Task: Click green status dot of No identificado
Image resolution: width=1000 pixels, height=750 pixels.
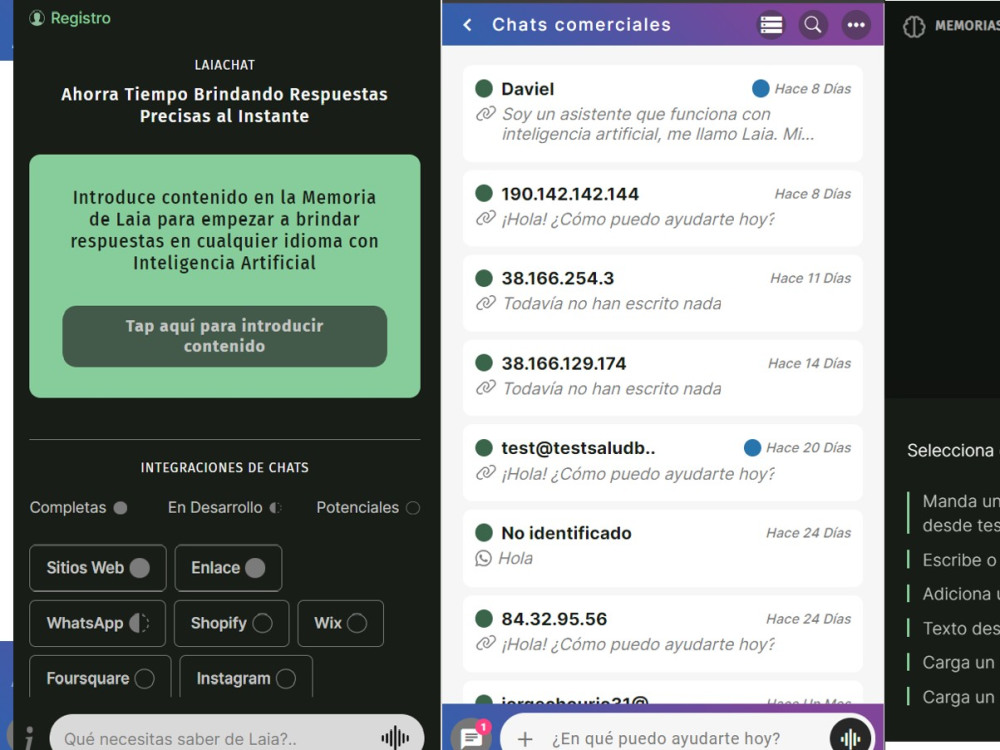Action: 484,533
